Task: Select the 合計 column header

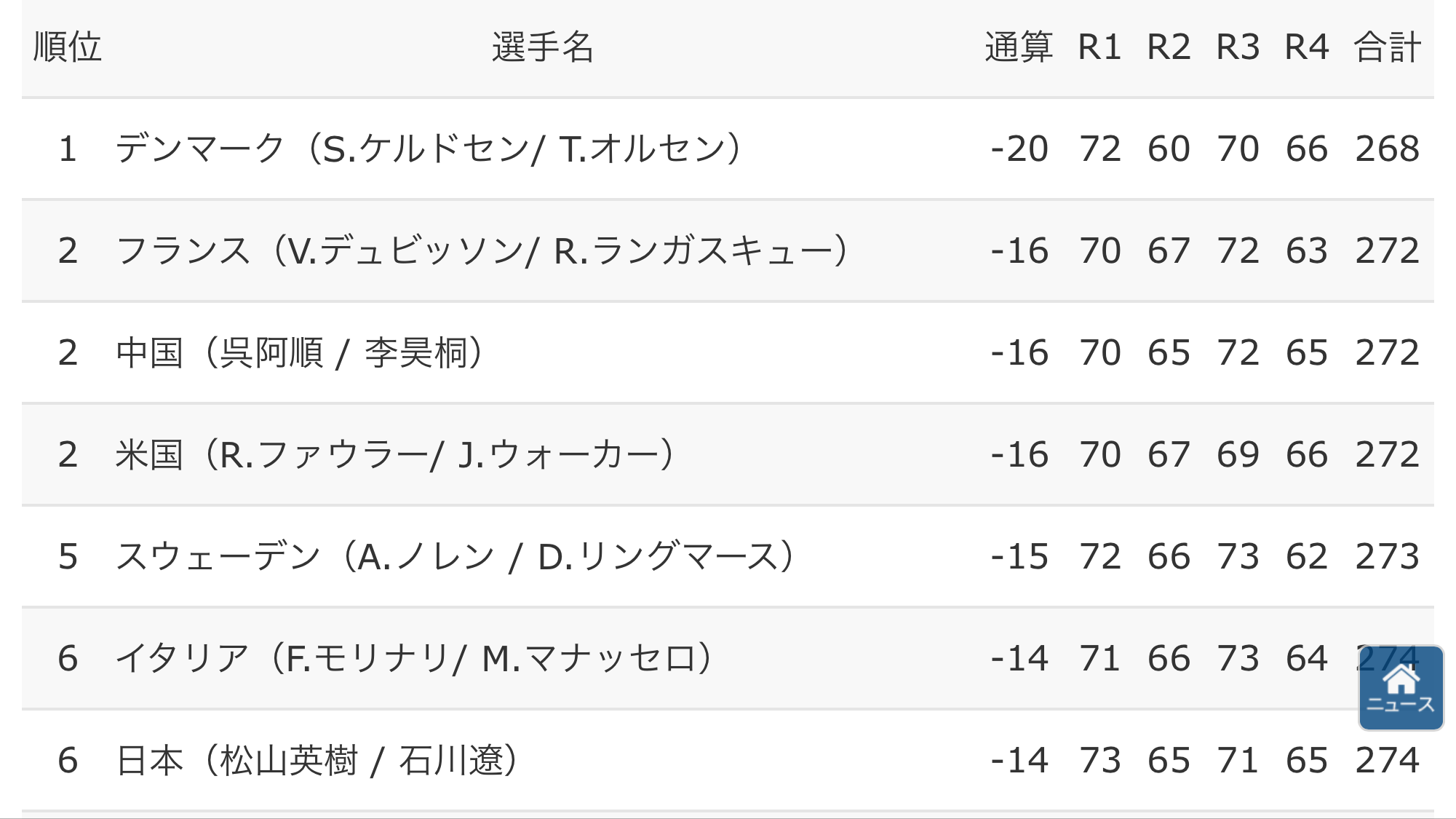Action: point(1387,47)
